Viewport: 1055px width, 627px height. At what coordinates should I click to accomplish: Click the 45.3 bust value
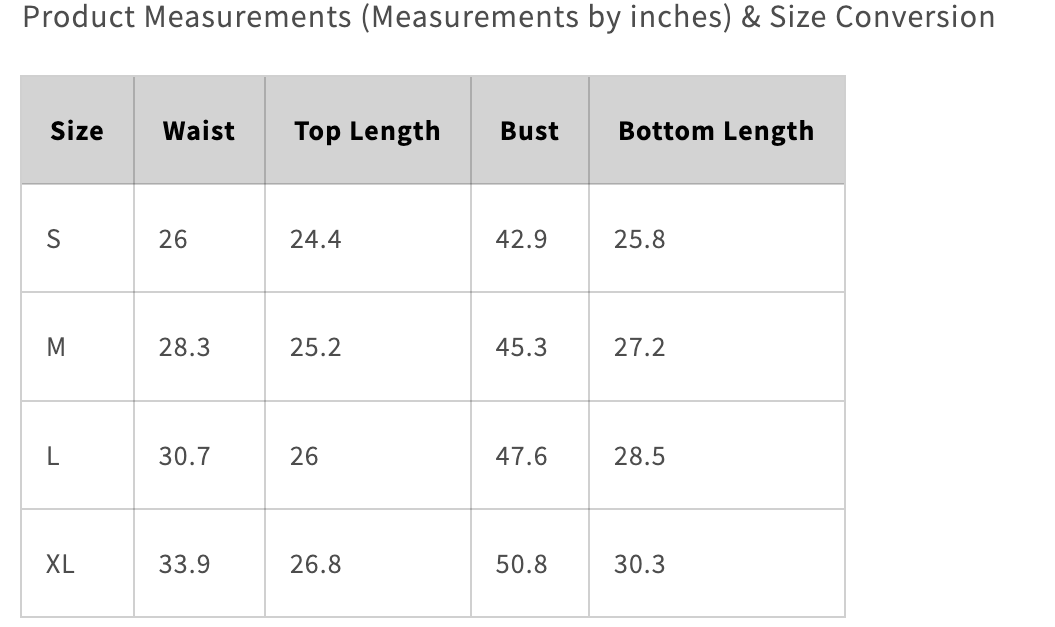click(521, 347)
